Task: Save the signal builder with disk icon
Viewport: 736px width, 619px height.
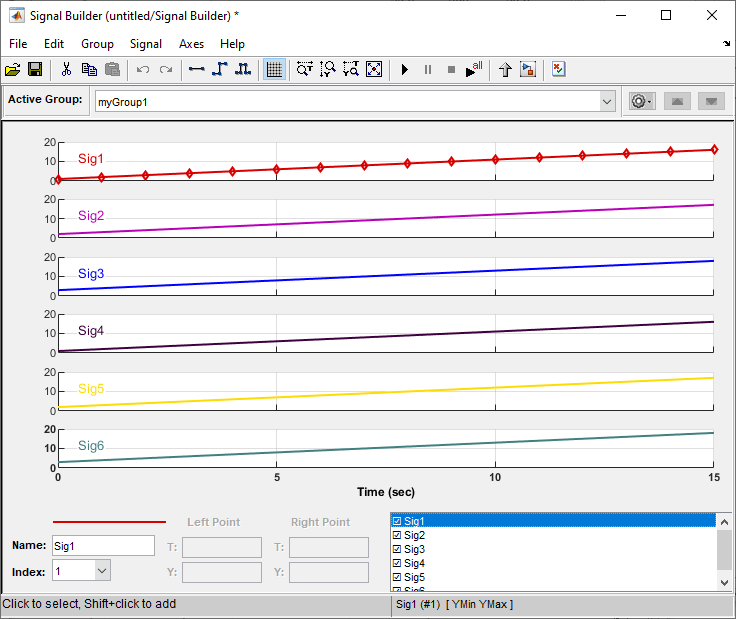Action: coord(35,70)
